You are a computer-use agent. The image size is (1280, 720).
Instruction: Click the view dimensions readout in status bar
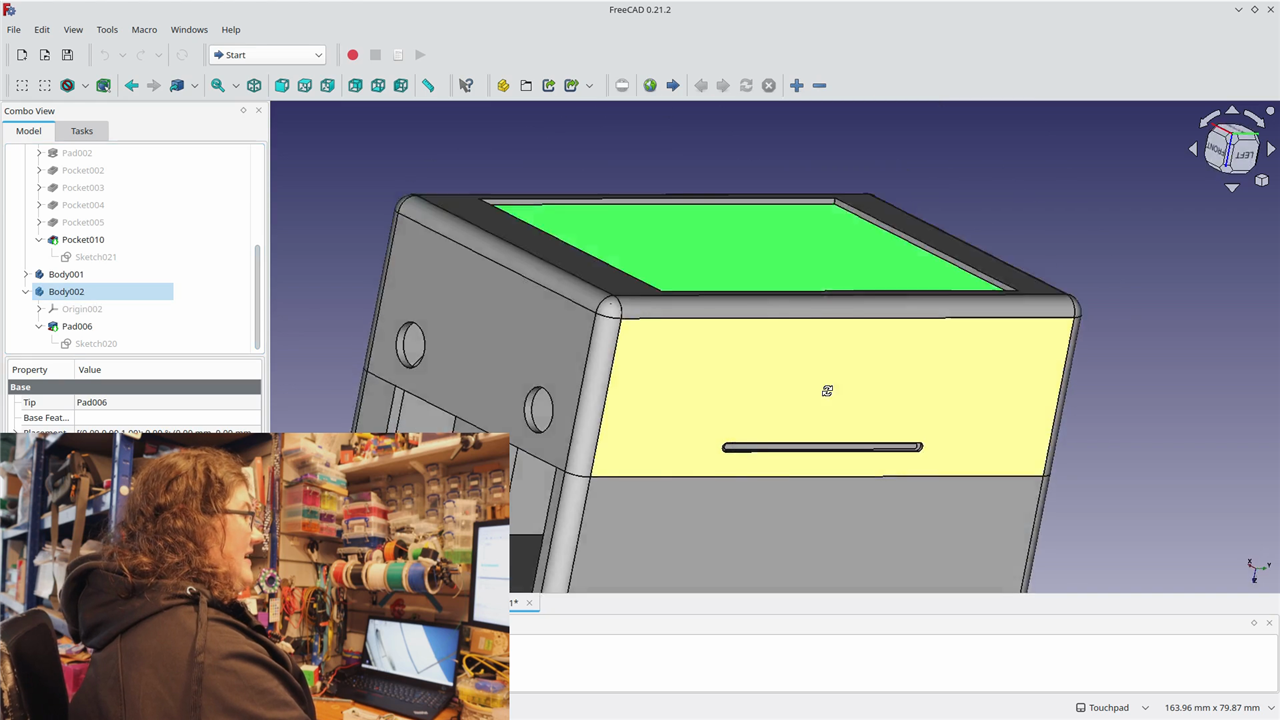[1212, 708]
